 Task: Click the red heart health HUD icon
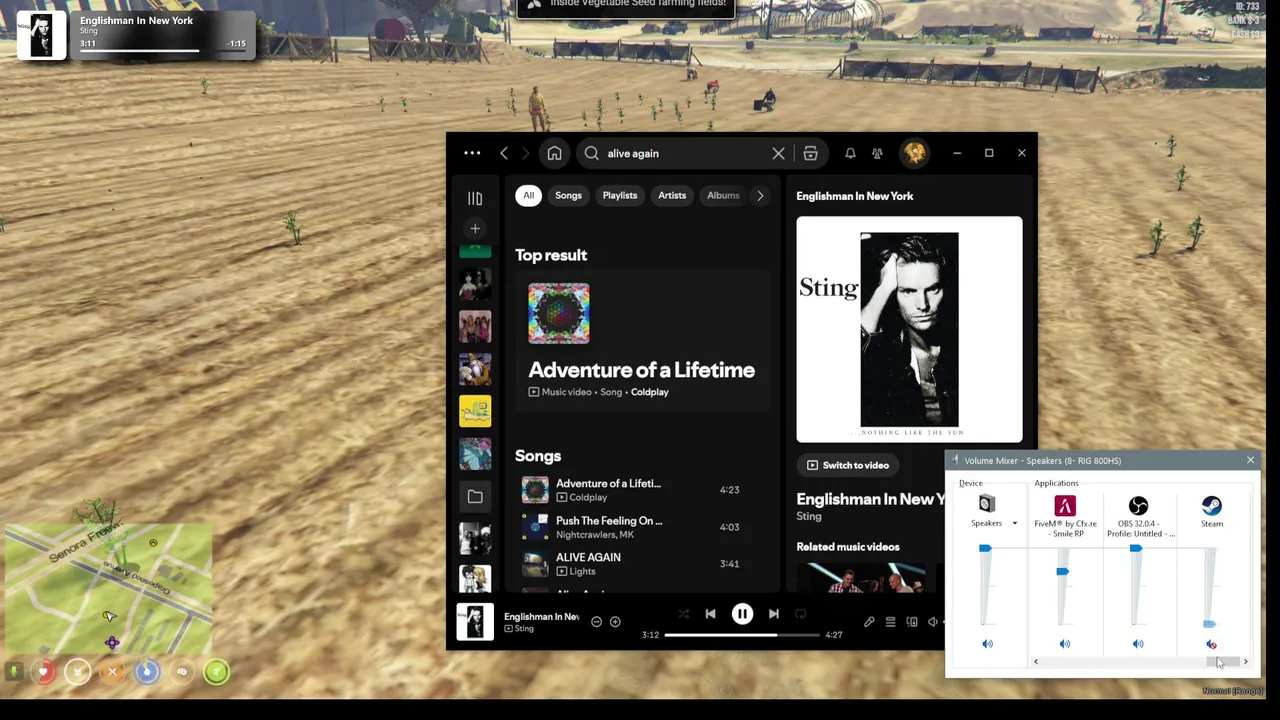pos(44,672)
